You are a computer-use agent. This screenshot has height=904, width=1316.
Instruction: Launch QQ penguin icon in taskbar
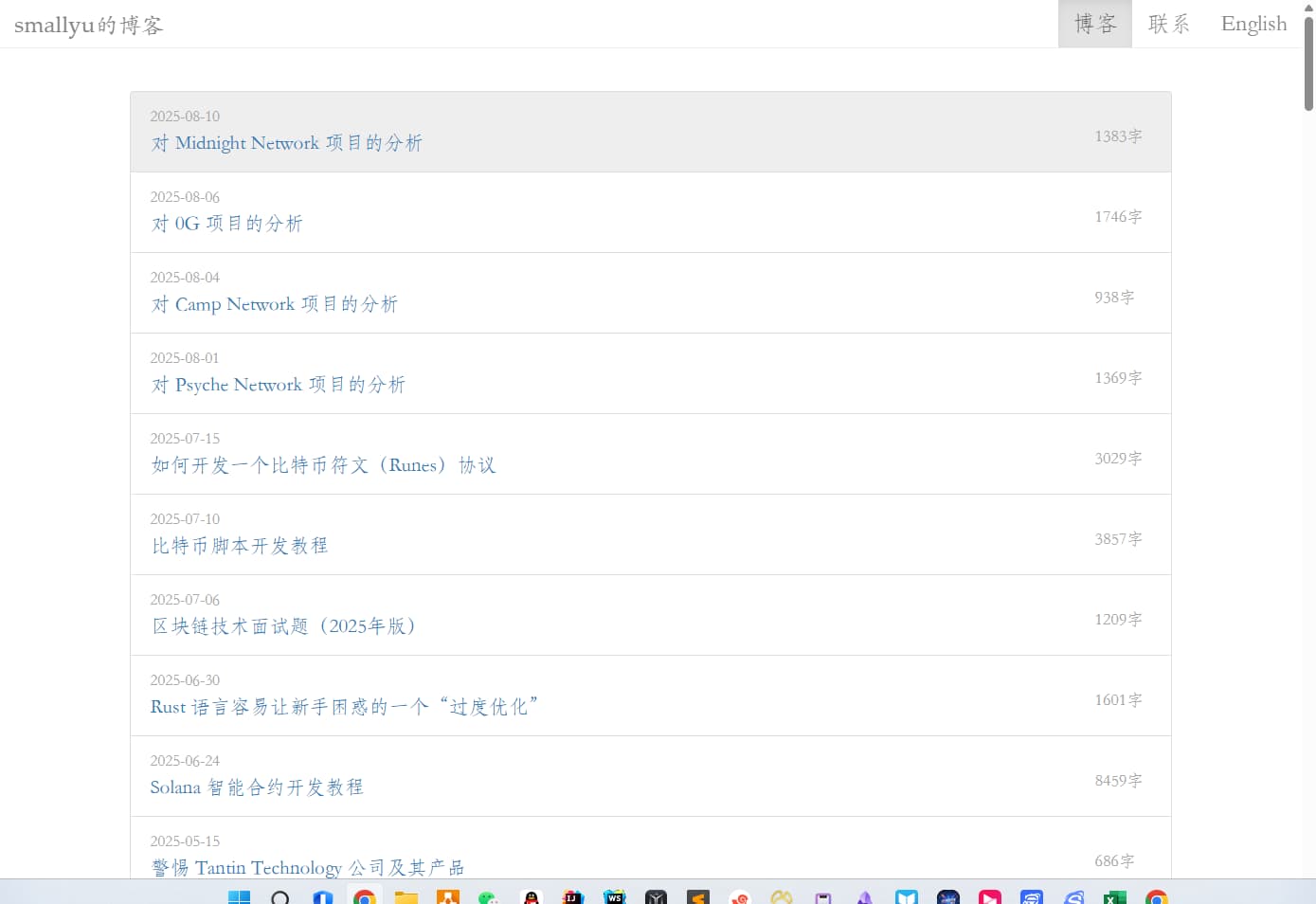click(532, 896)
